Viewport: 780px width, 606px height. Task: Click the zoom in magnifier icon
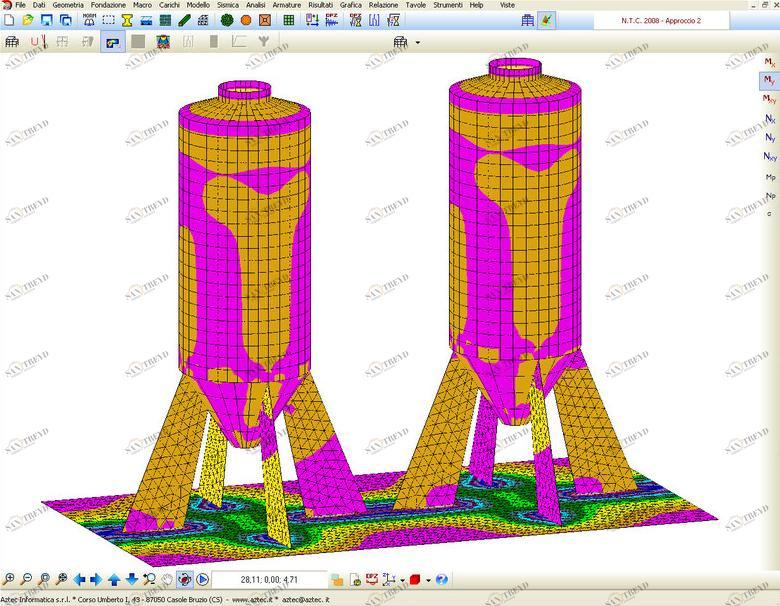9,579
